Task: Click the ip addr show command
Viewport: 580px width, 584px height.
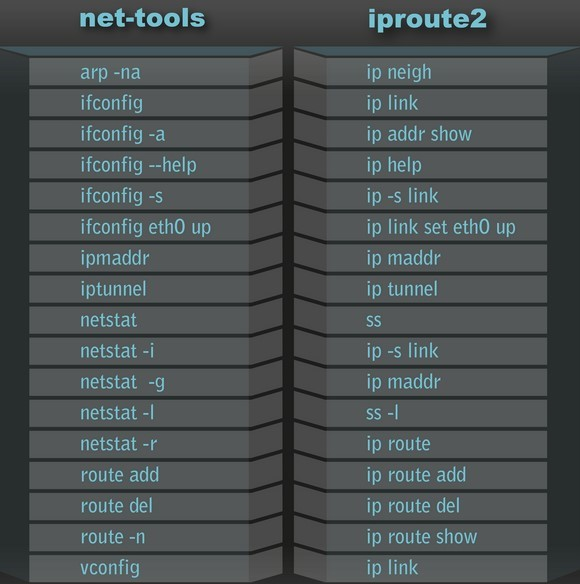Action: (419, 134)
